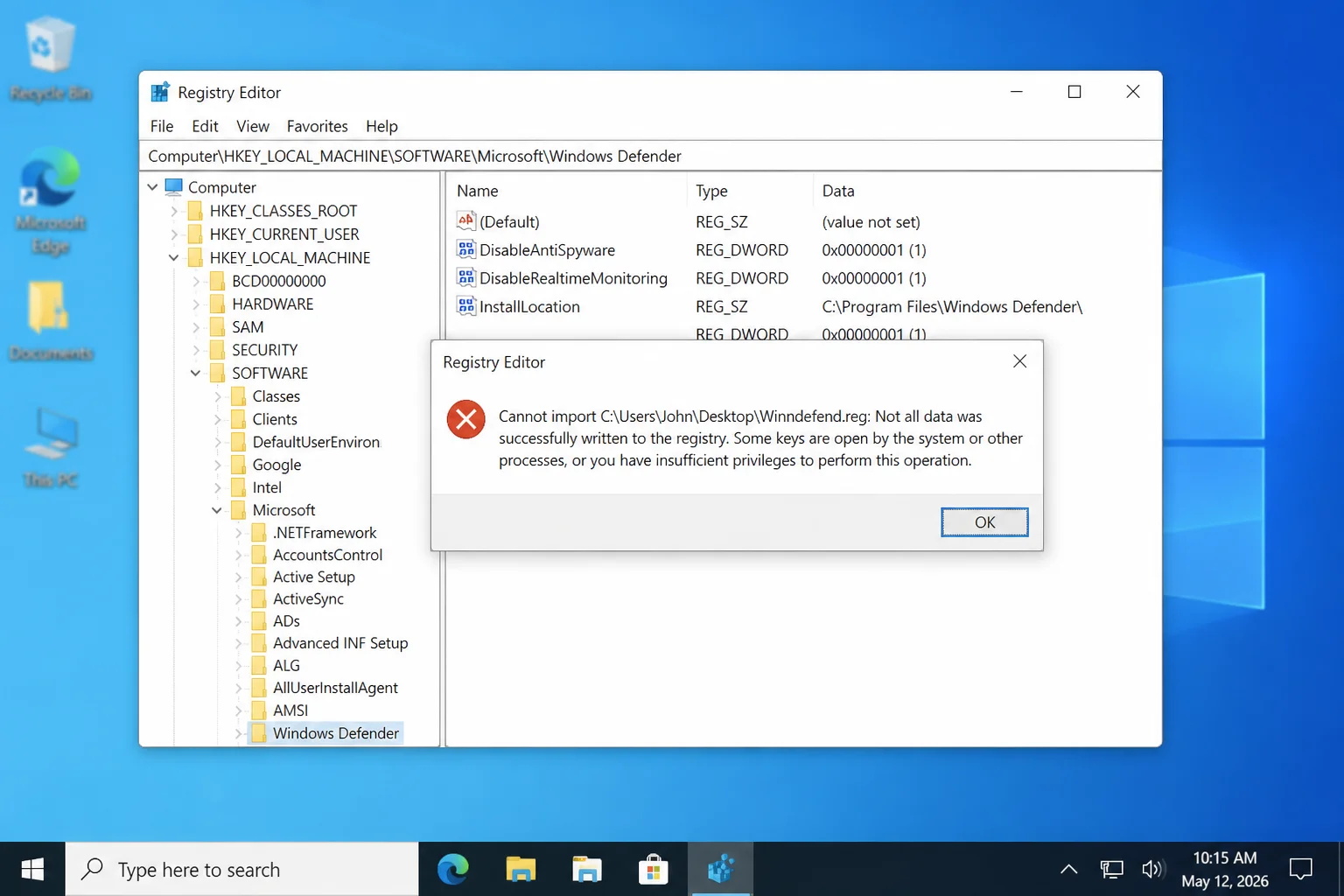The height and width of the screenshot is (896, 1344).
Task: Open the Edit menu
Action: point(205,126)
